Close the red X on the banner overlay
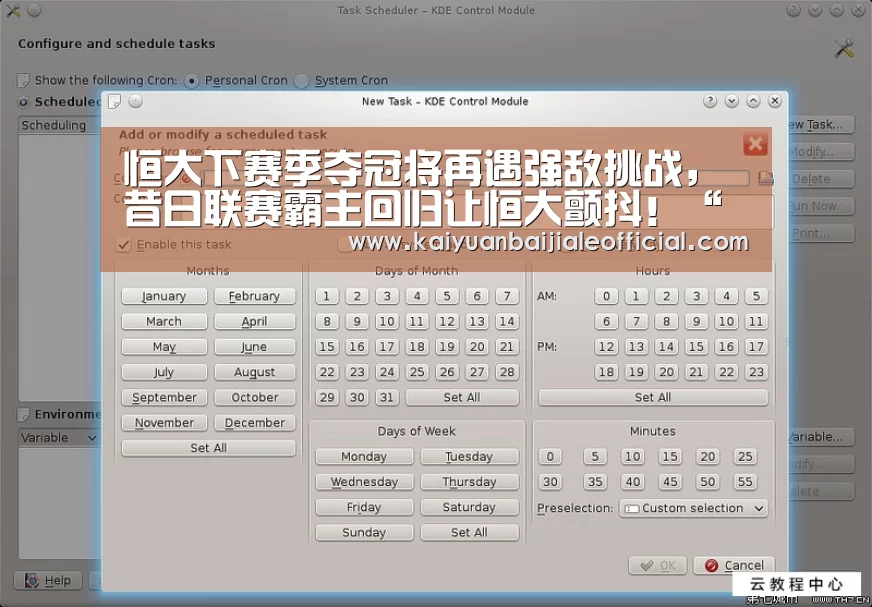 [755, 144]
